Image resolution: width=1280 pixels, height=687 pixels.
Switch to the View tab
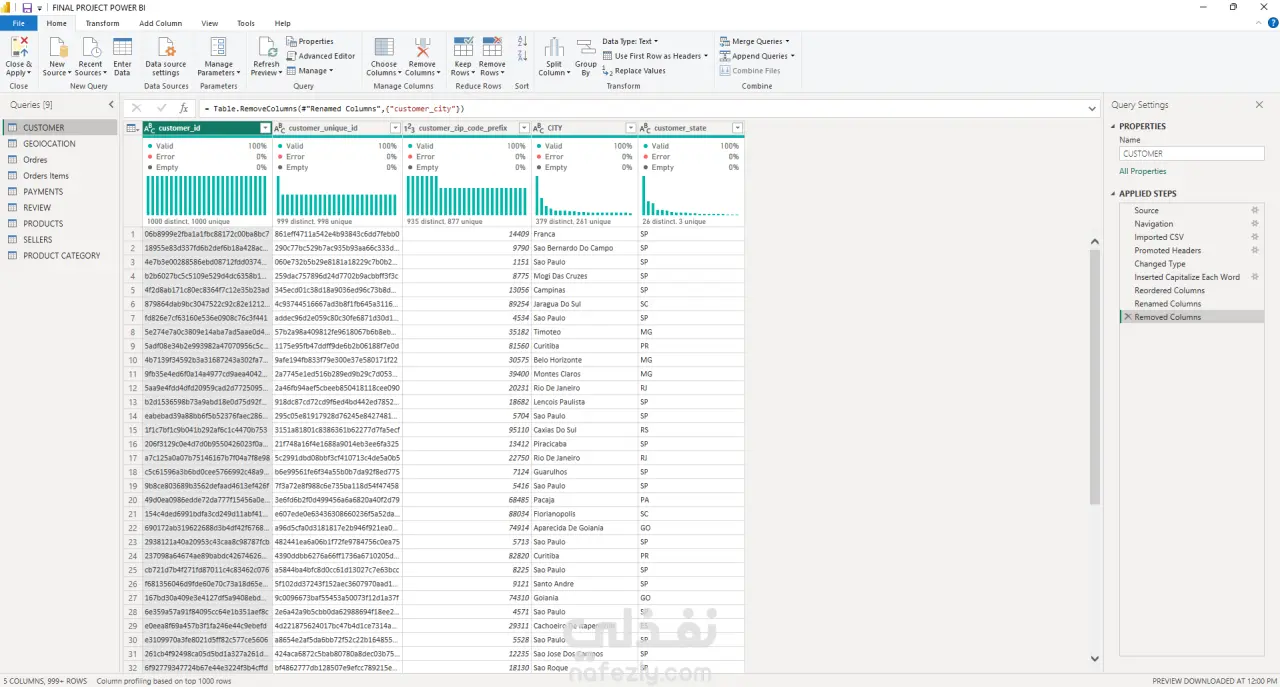[209, 23]
